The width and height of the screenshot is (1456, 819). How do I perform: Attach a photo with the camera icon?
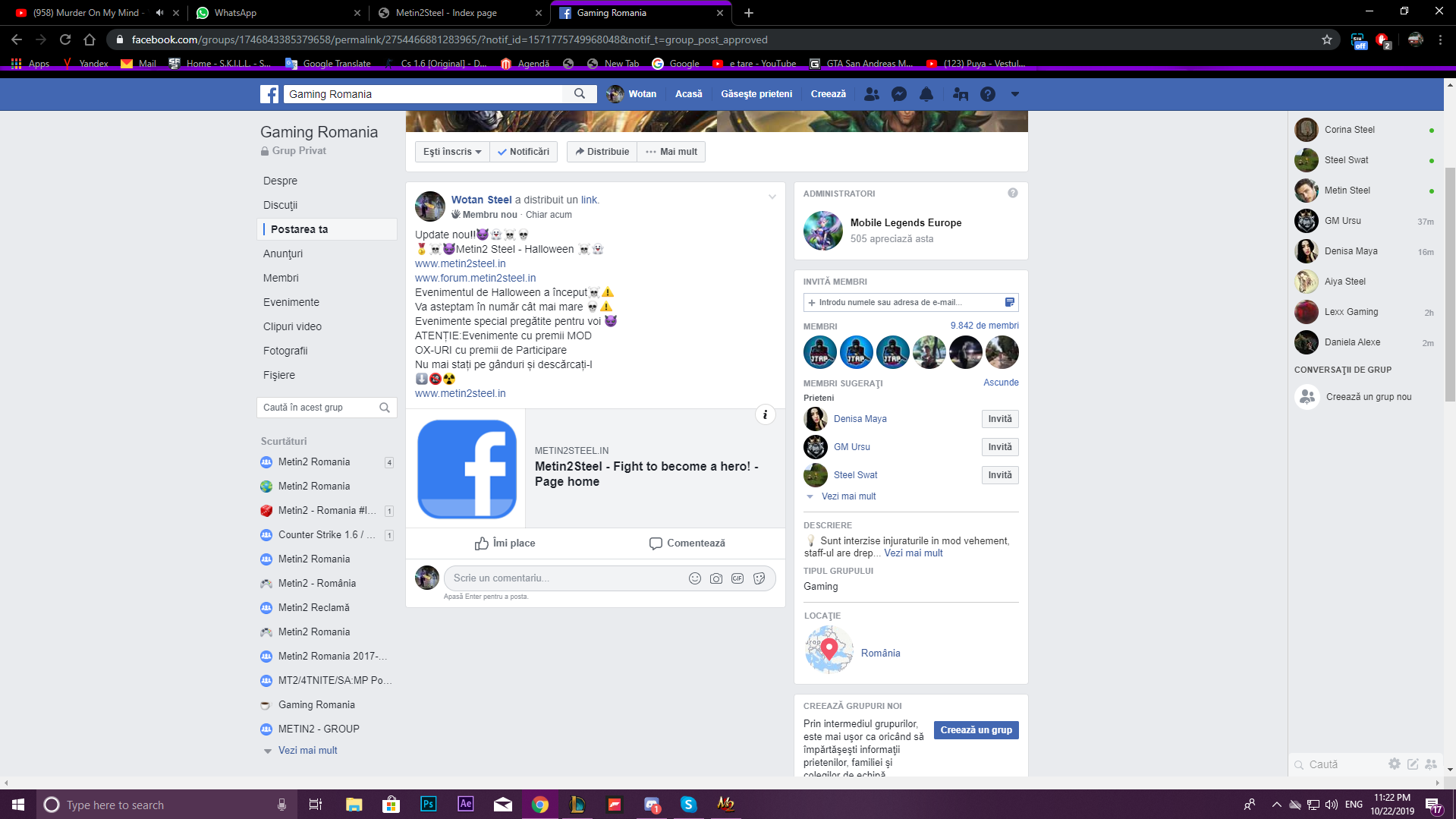[x=715, y=578]
